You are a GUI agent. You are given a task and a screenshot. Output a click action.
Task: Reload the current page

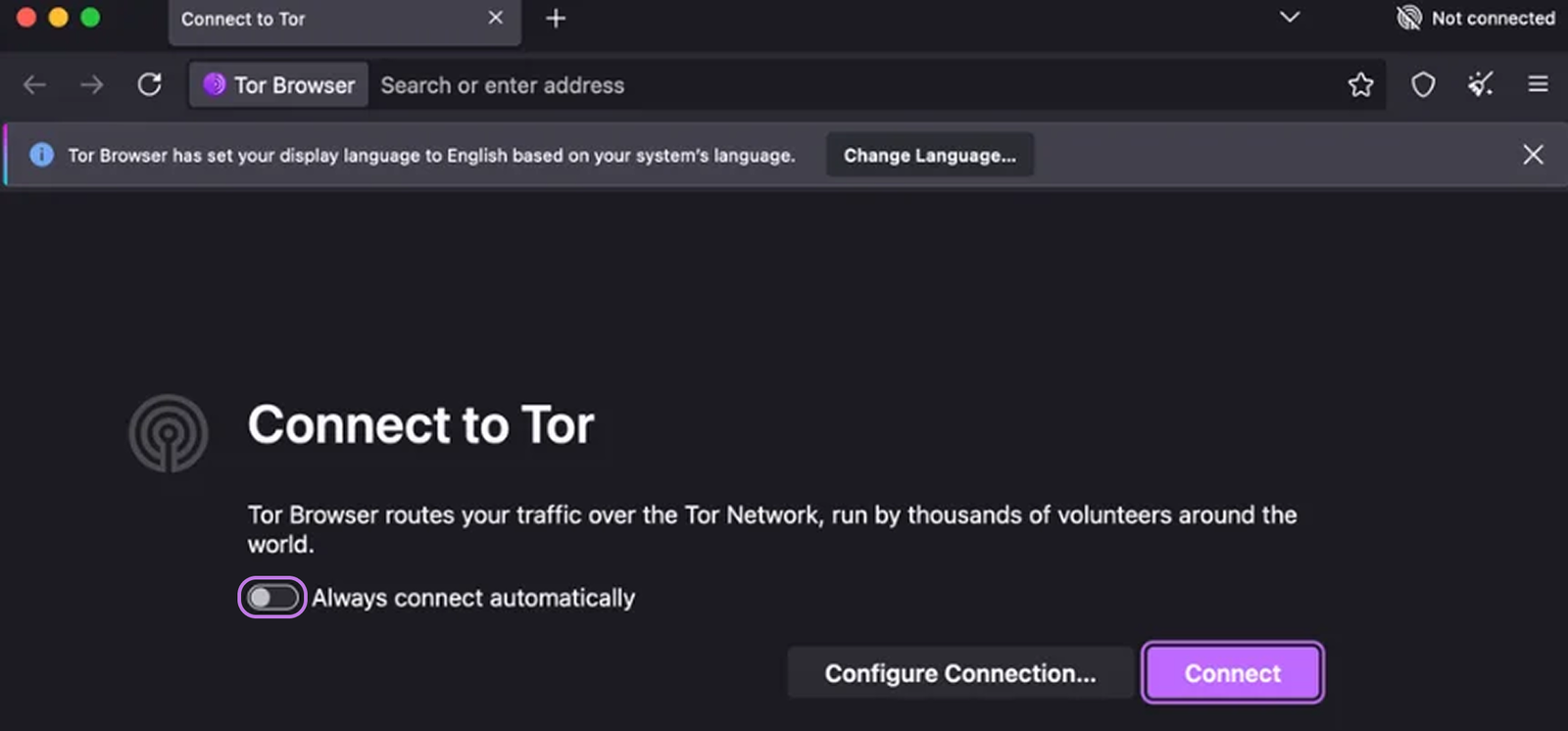click(149, 85)
